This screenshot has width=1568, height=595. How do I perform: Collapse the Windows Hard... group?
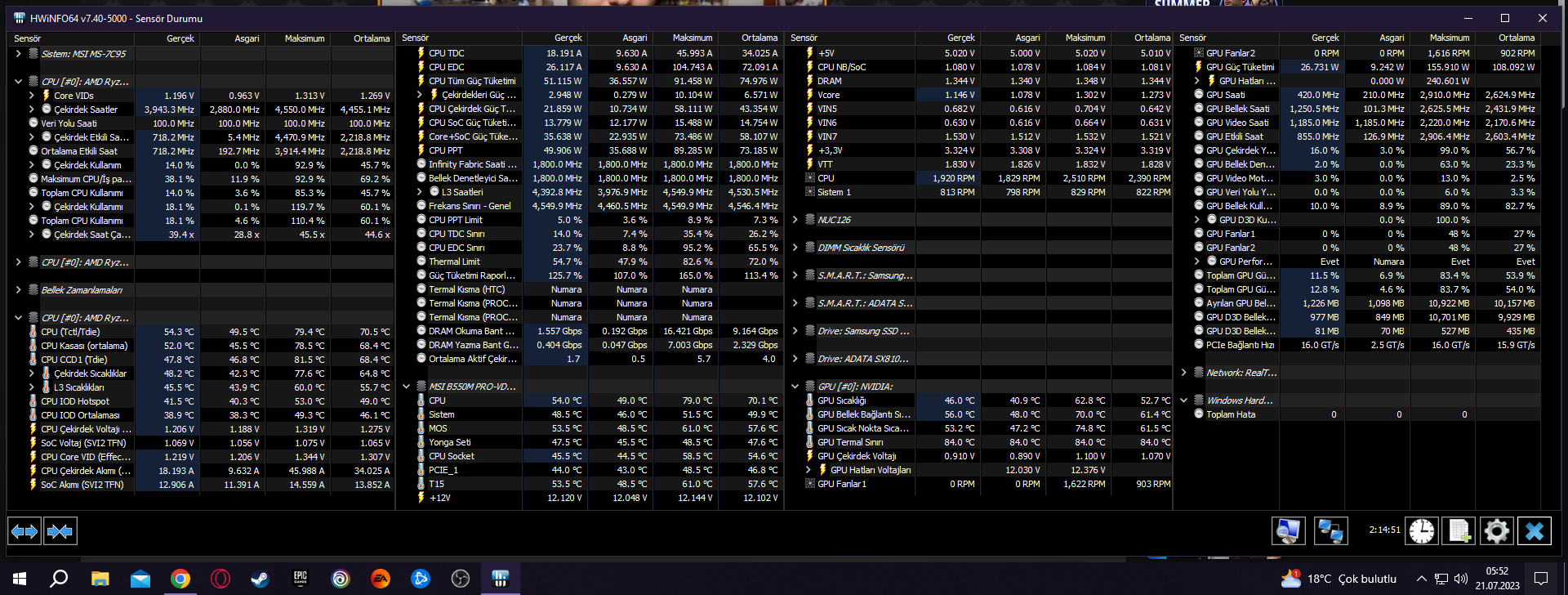tap(1183, 400)
